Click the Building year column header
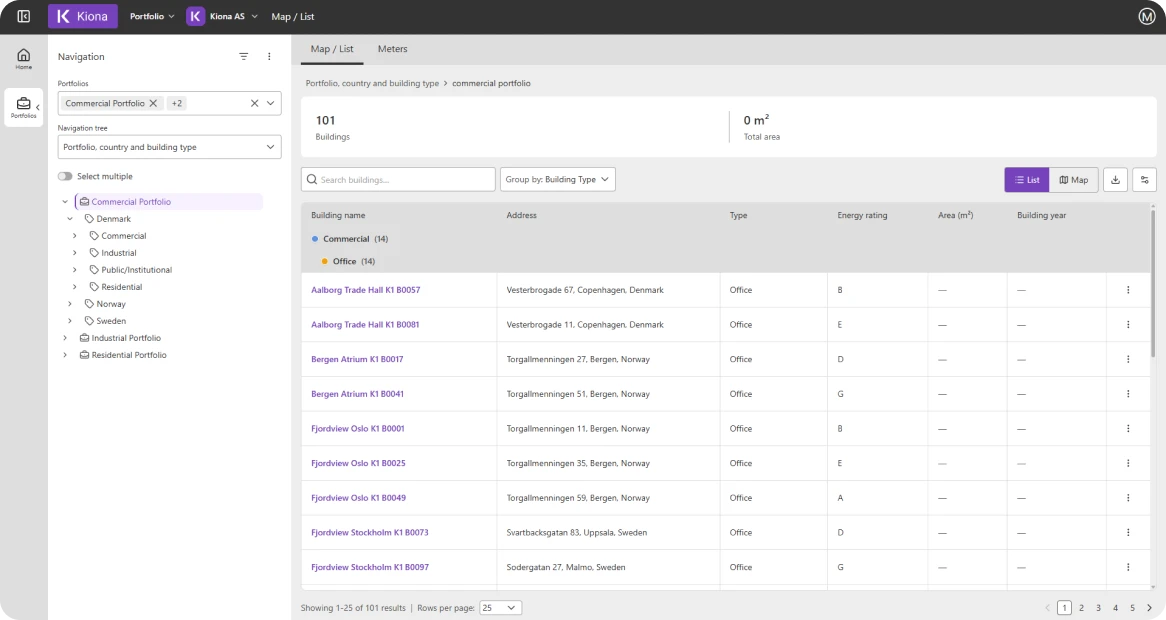The width and height of the screenshot is (1166, 620). (x=1041, y=216)
